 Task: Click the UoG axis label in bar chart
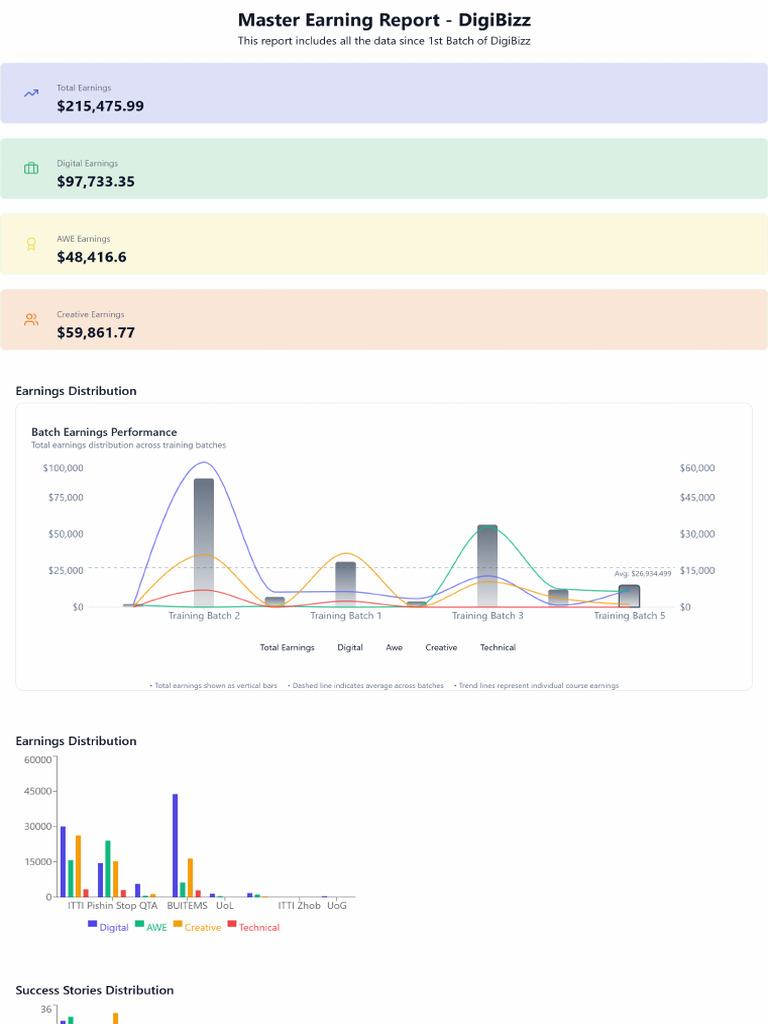coord(337,906)
